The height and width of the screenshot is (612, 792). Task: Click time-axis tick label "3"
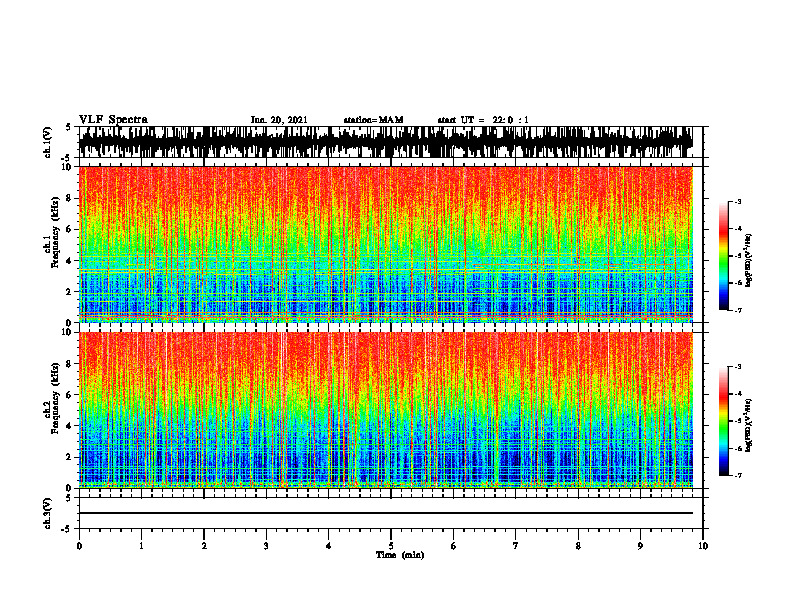tap(266, 546)
